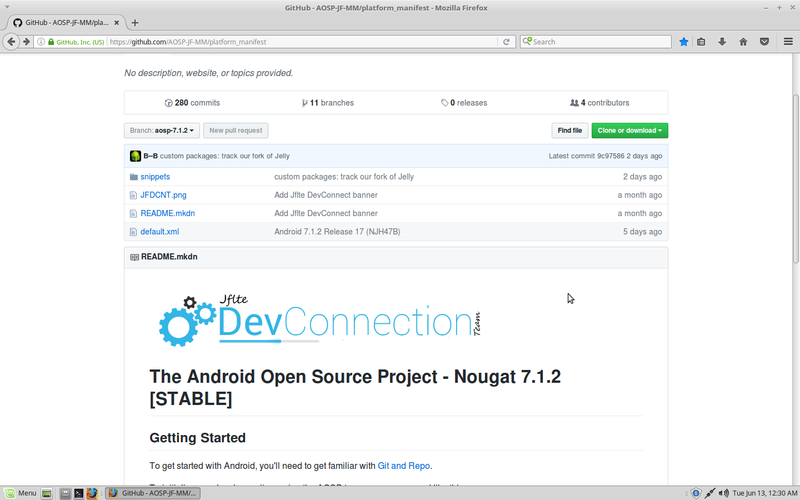
Task: Open the snippets folder link
Action: point(155,177)
